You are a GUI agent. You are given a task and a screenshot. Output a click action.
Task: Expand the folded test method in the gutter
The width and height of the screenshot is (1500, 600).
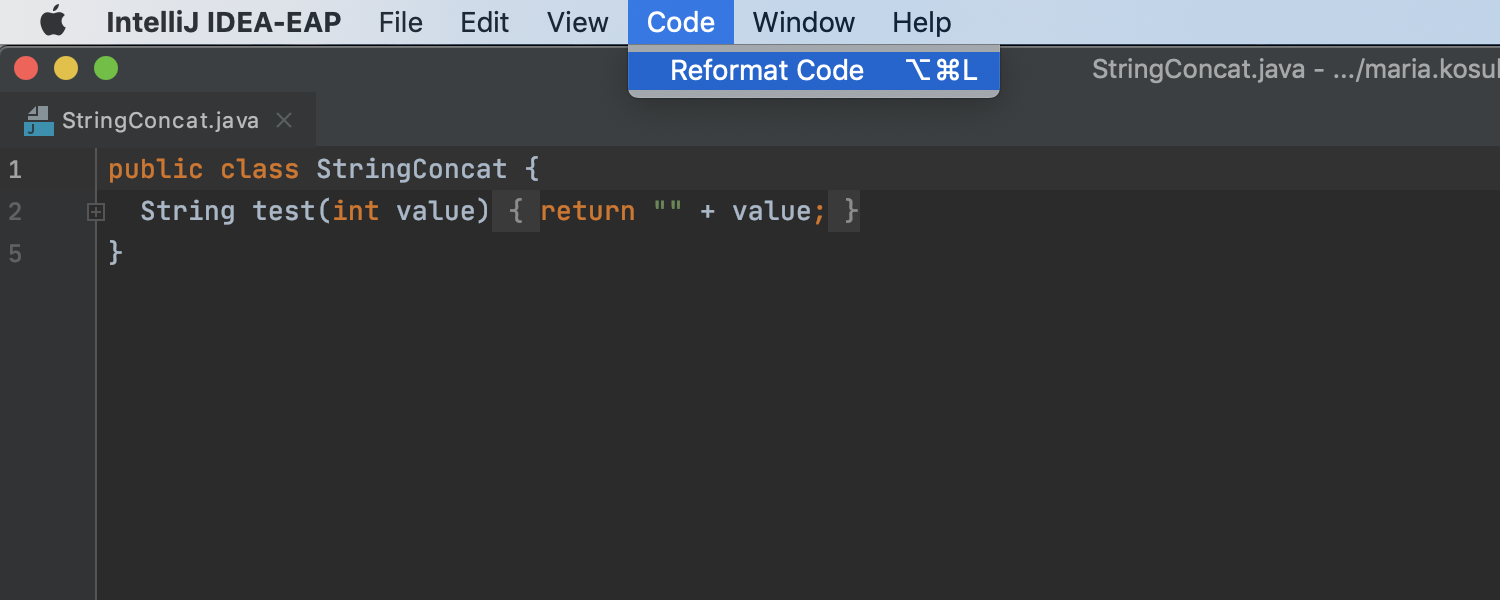[x=96, y=212]
